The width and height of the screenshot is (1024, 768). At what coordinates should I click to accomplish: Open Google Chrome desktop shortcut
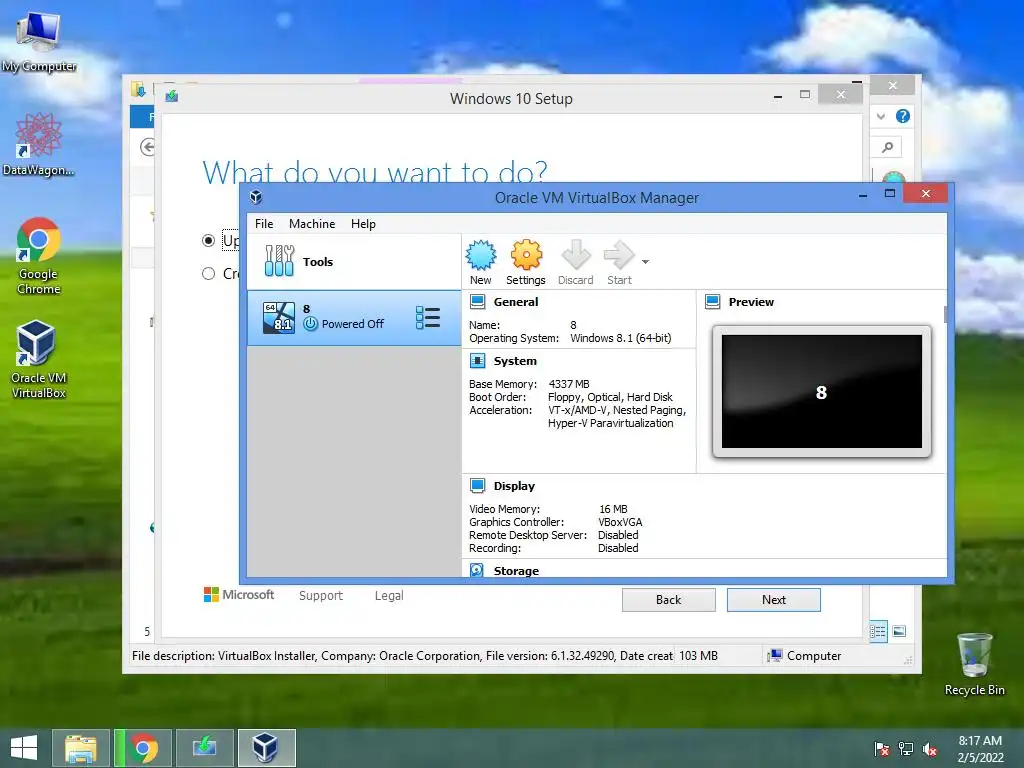[39, 256]
